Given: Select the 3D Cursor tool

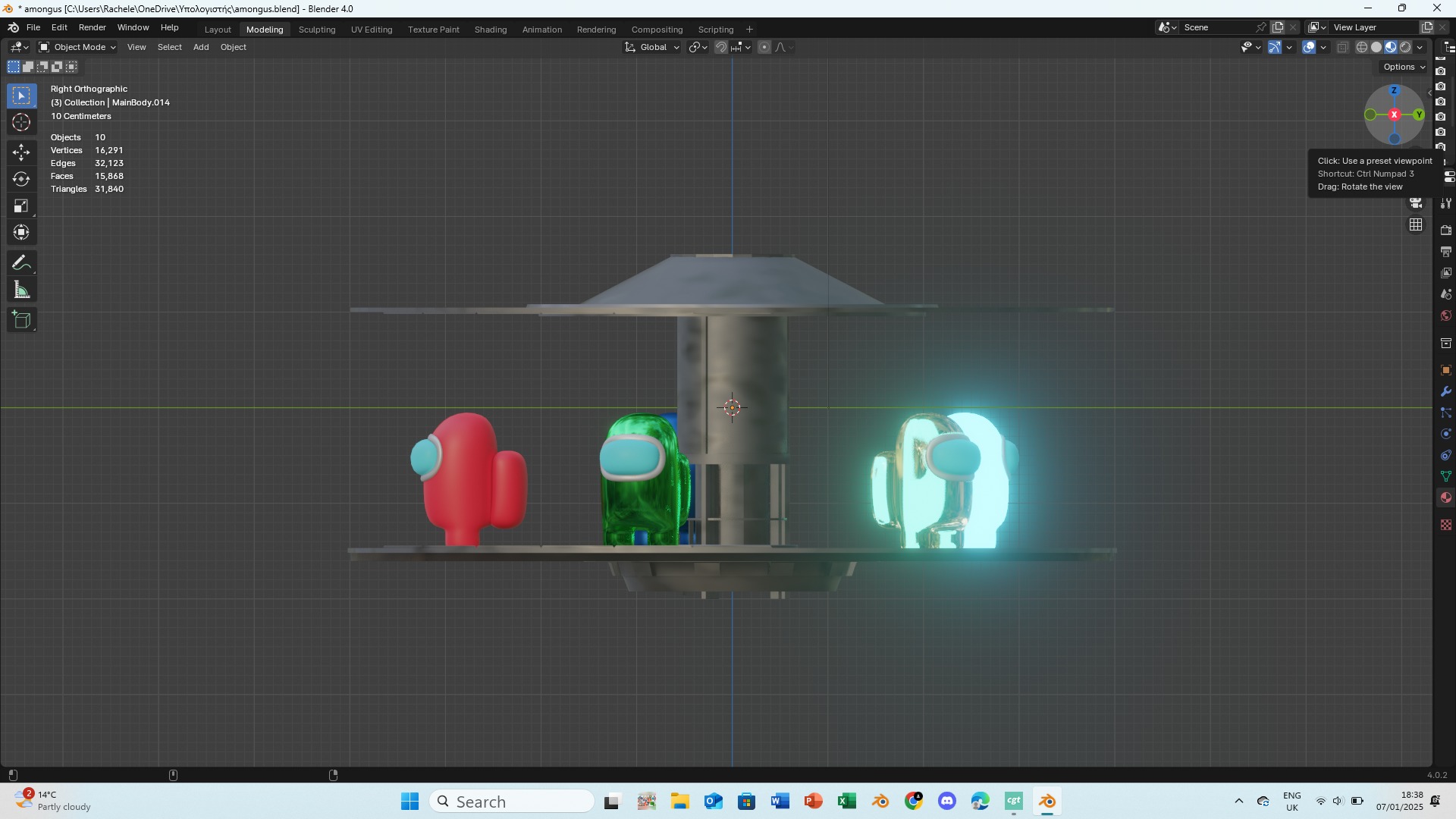Looking at the screenshot, I should (21, 123).
